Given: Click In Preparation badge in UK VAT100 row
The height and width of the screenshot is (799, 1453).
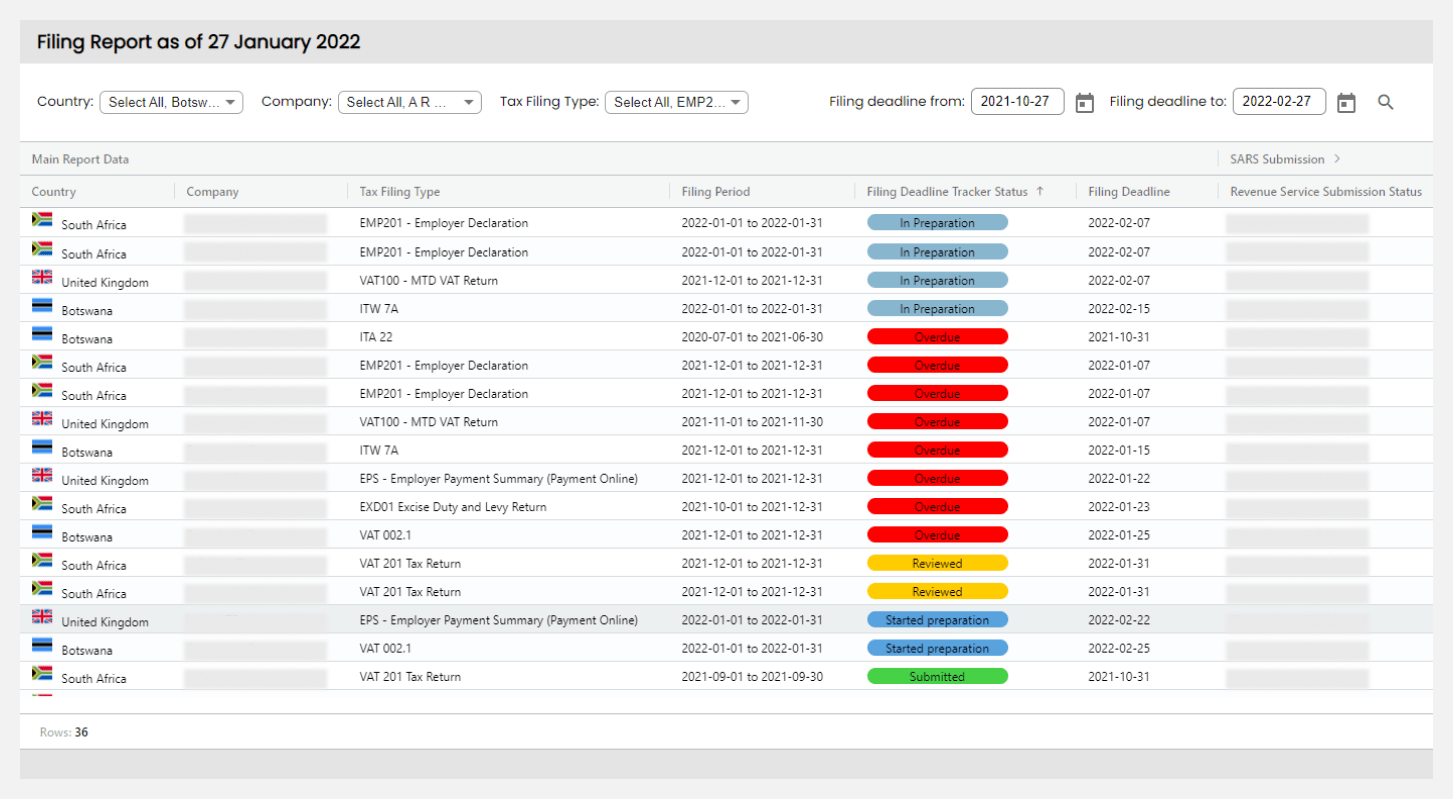Looking at the screenshot, I should click(x=937, y=280).
